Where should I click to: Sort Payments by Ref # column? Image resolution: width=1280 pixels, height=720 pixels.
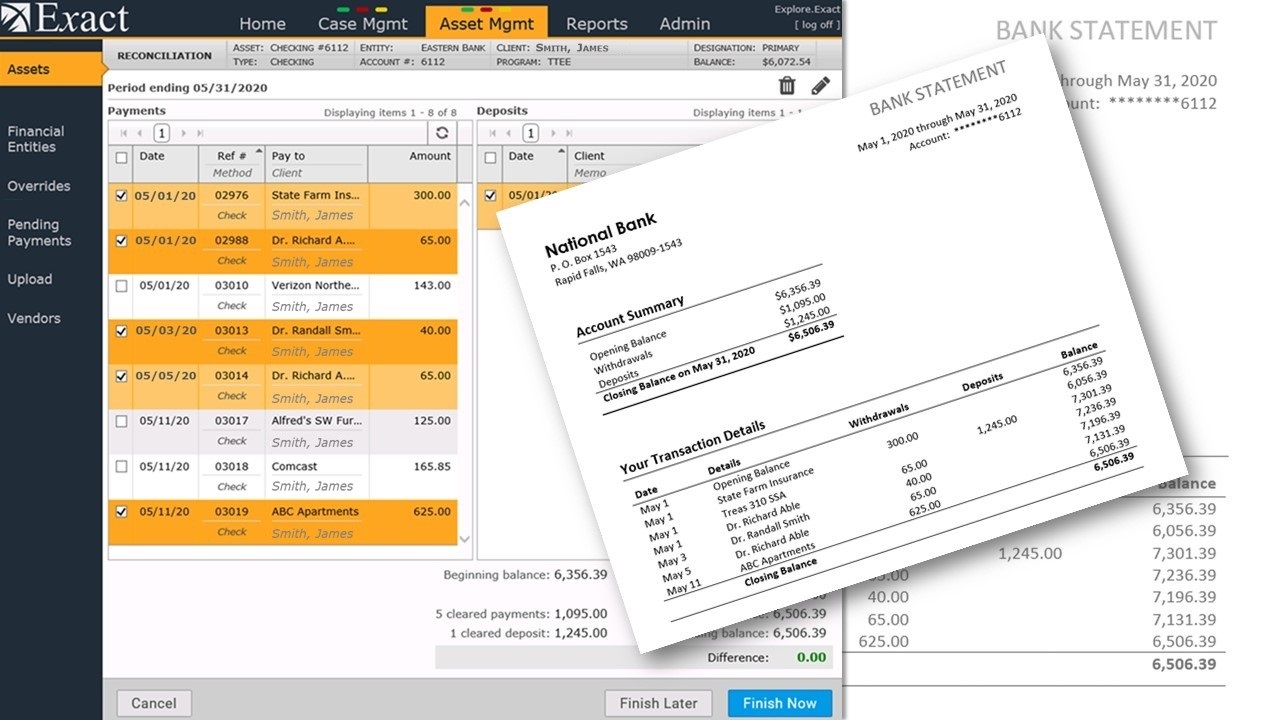tap(232, 156)
